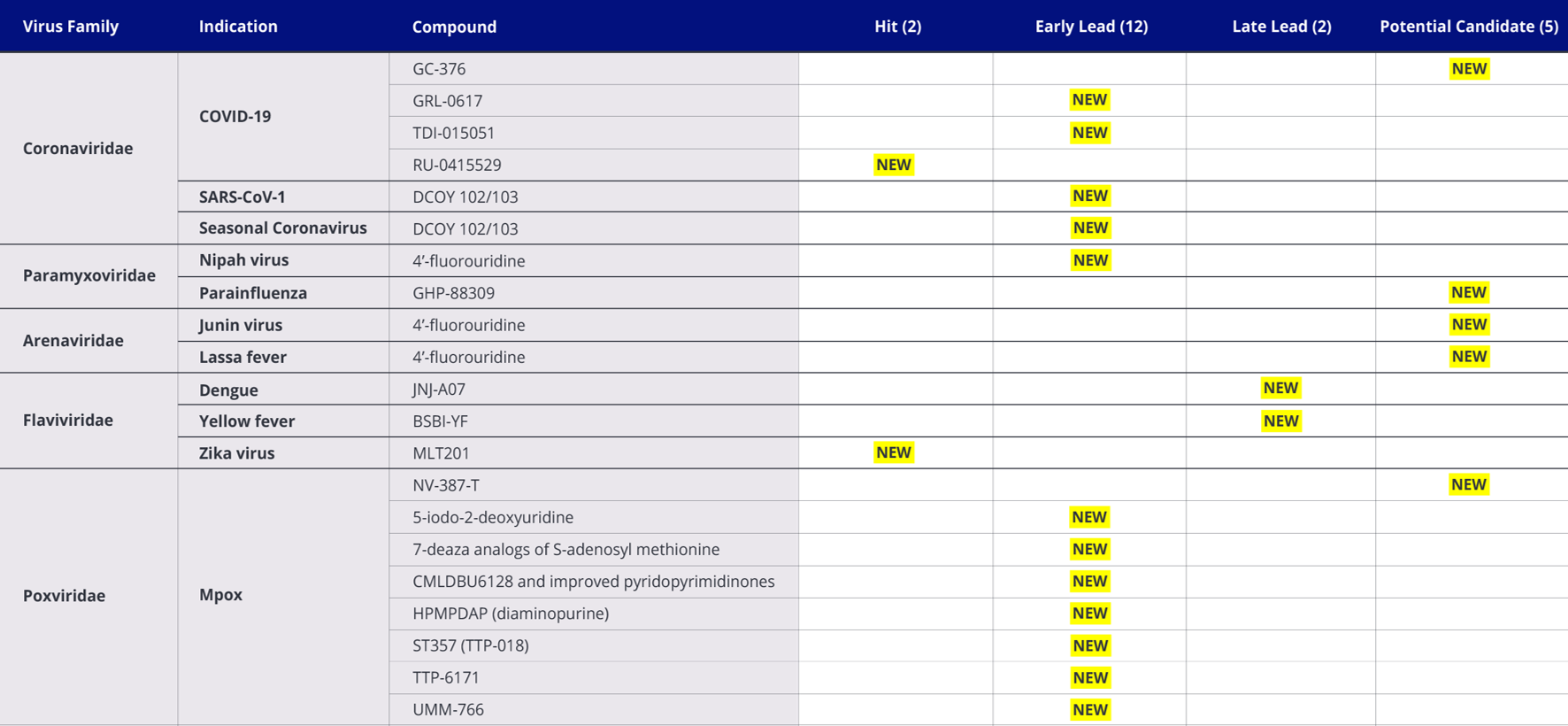Image resolution: width=1568 pixels, height=726 pixels.
Task: Click the NEW badge in the MLT201 row
Action: (894, 452)
